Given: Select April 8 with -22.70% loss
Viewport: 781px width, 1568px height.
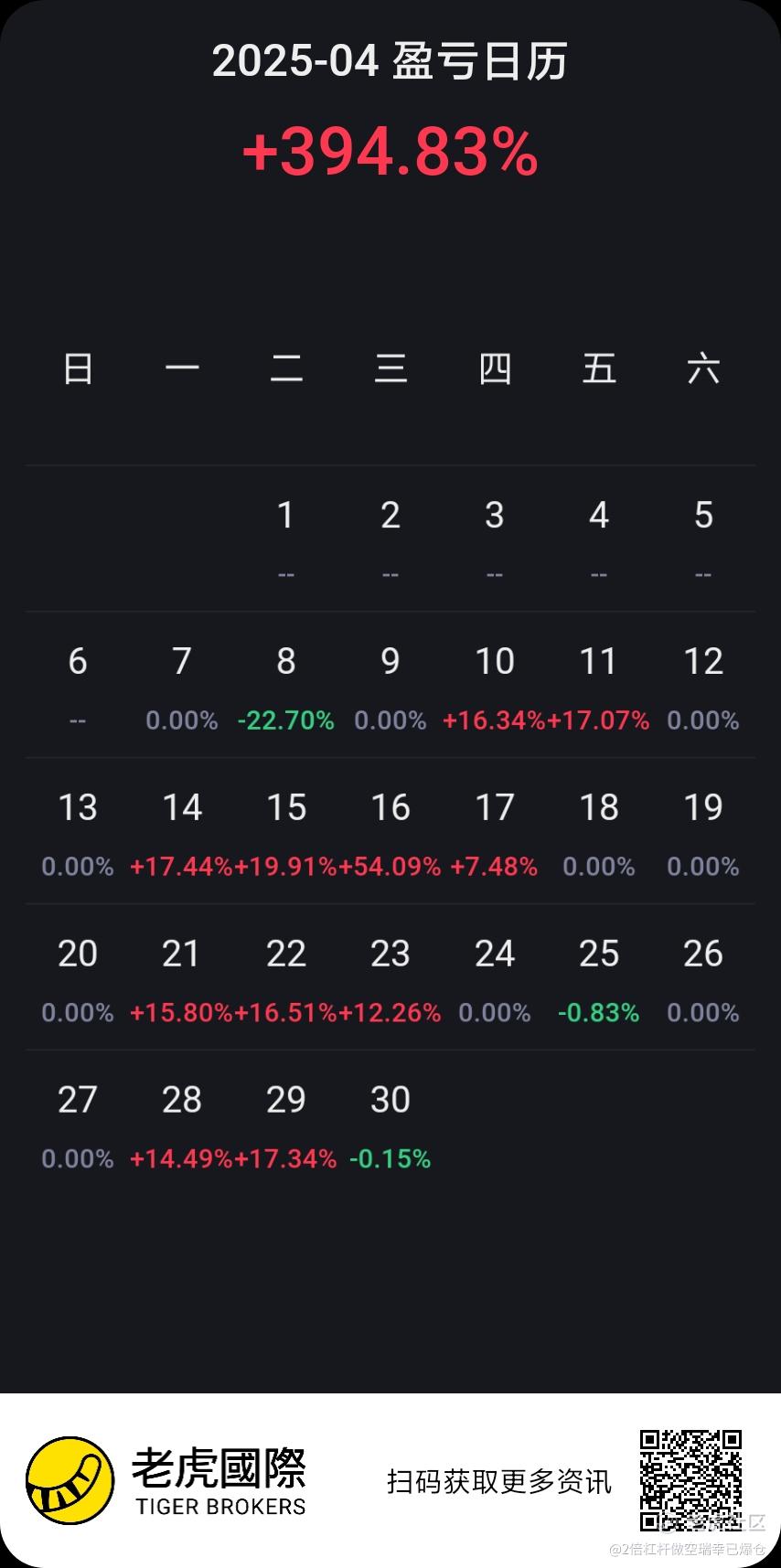Looking at the screenshot, I should pos(286,686).
